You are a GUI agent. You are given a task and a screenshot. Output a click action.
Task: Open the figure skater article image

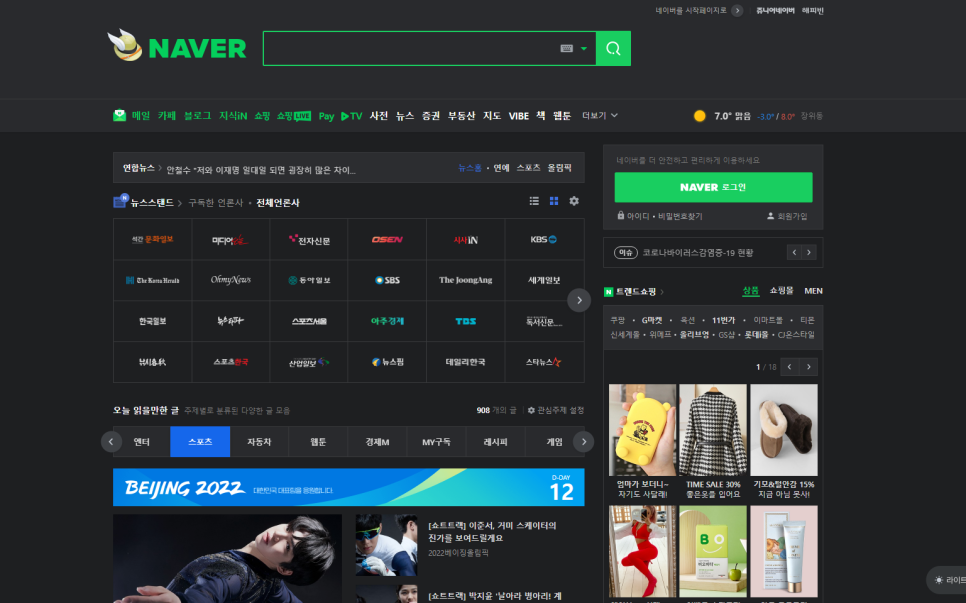pos(227,559)
